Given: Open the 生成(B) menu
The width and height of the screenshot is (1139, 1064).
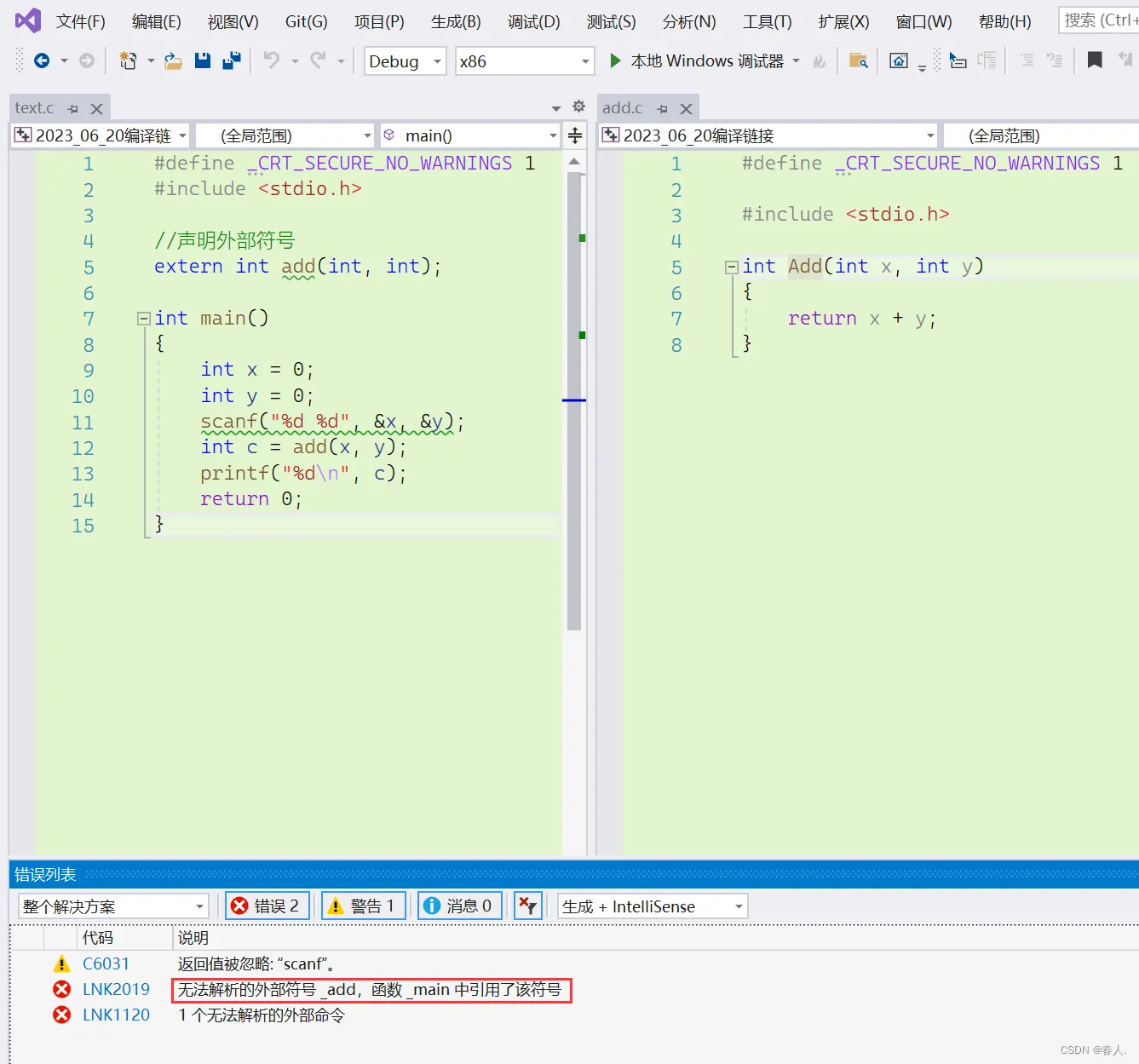Looking at the screenshot, I should coord(456,21).
